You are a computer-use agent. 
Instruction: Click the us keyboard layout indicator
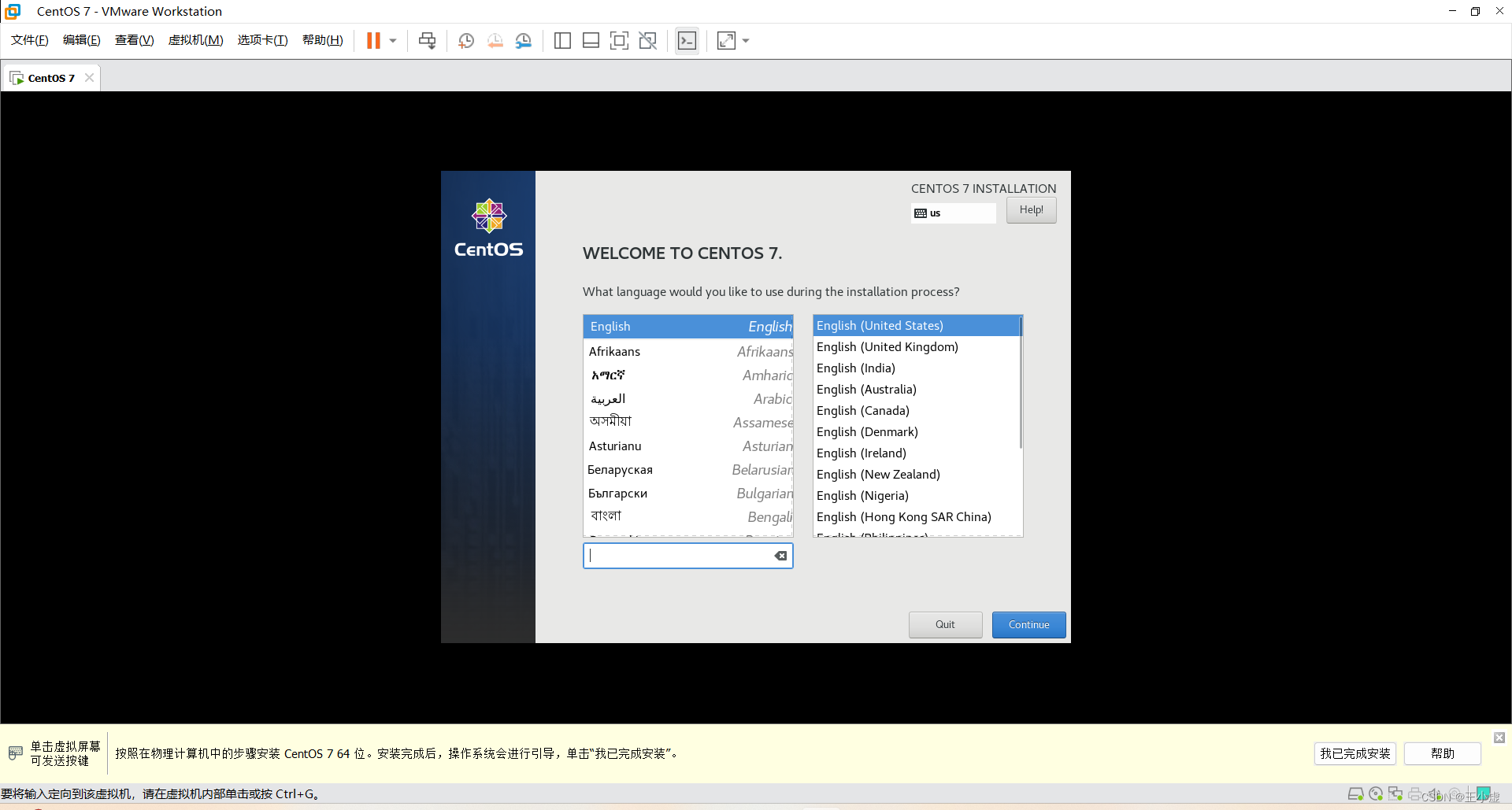point(953,213)
